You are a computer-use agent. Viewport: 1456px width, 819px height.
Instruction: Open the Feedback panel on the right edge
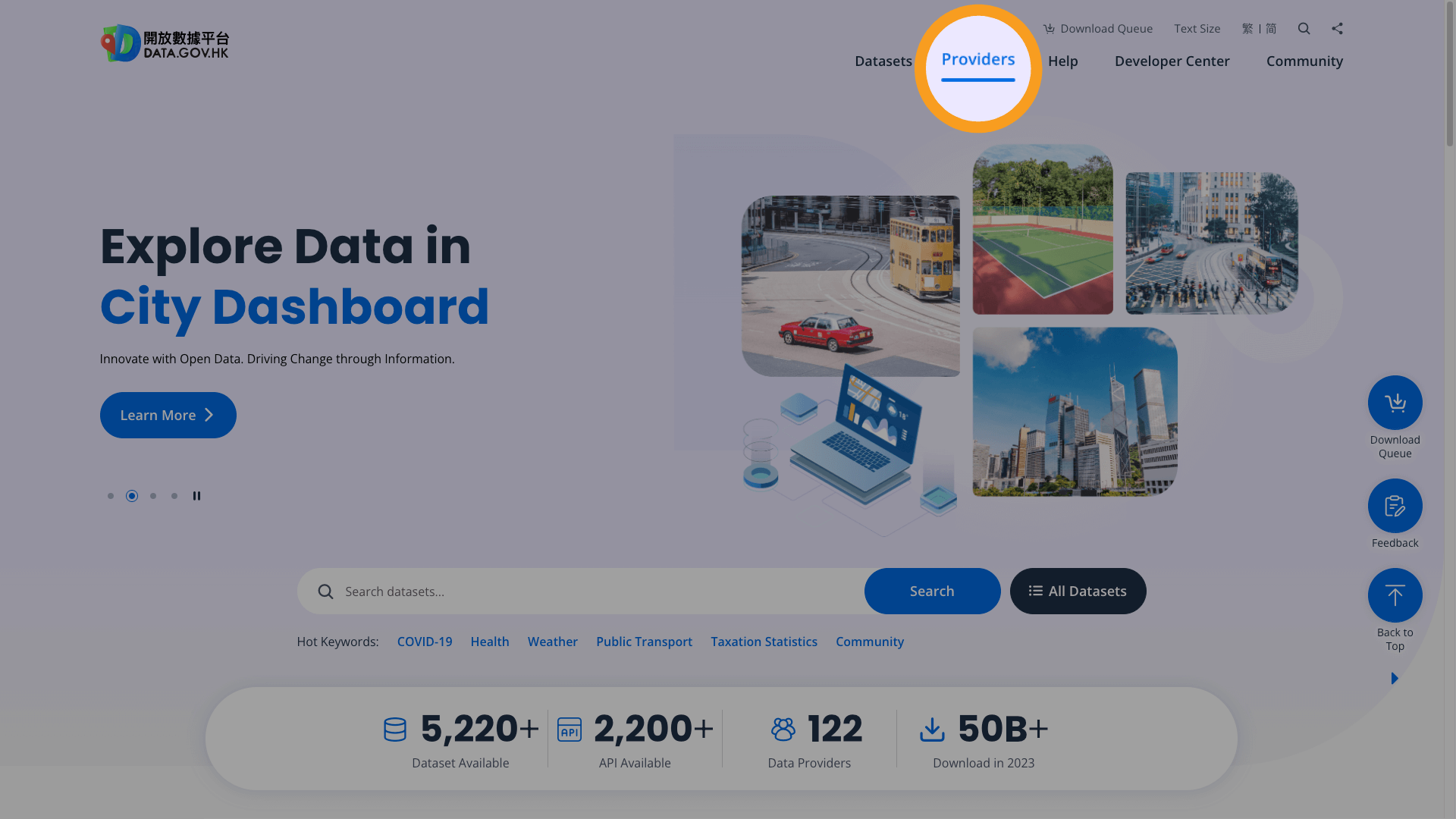pos(1395,505)
